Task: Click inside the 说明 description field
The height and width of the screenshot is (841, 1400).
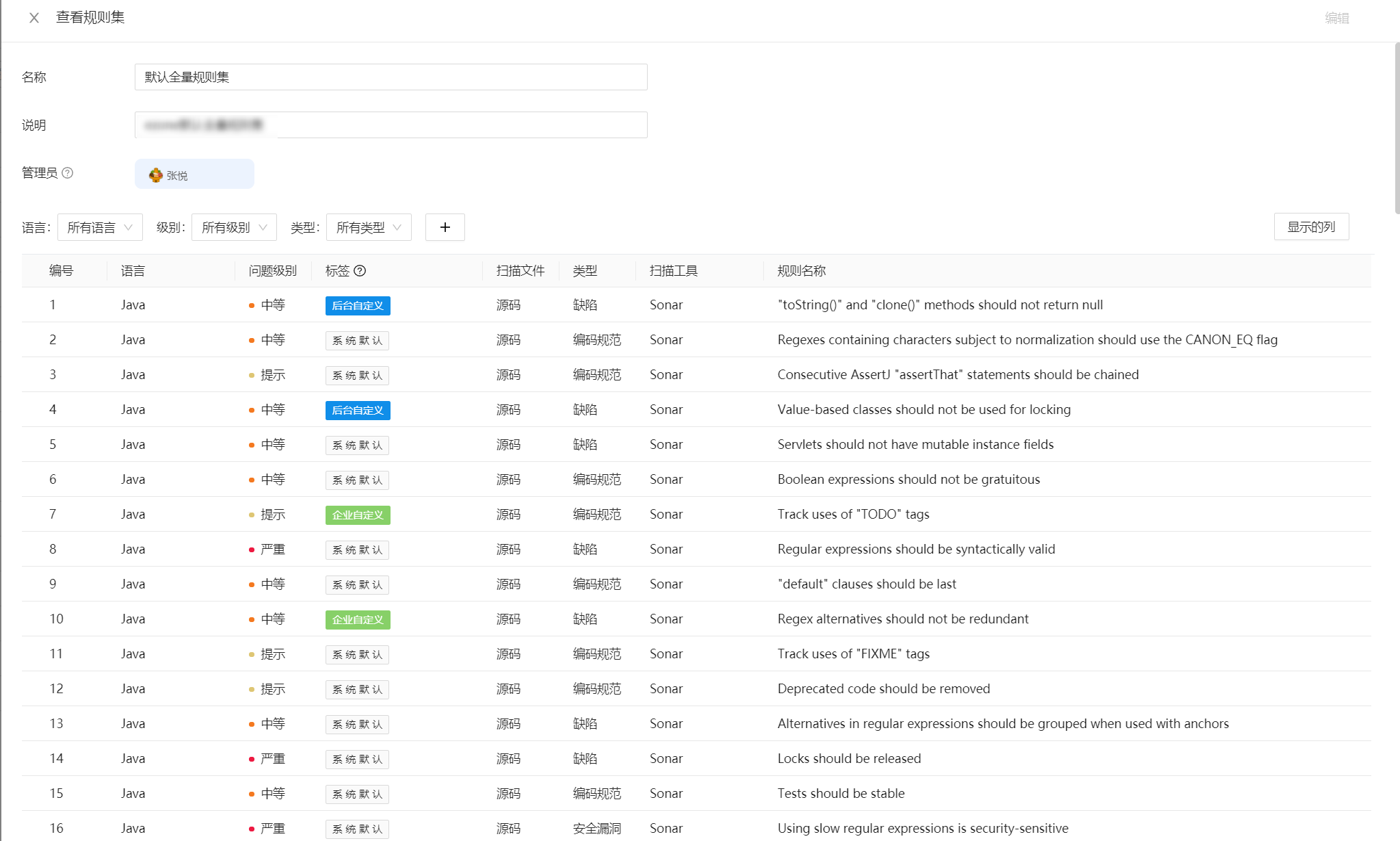Action: pyautogui.click(x=391, y=125)
